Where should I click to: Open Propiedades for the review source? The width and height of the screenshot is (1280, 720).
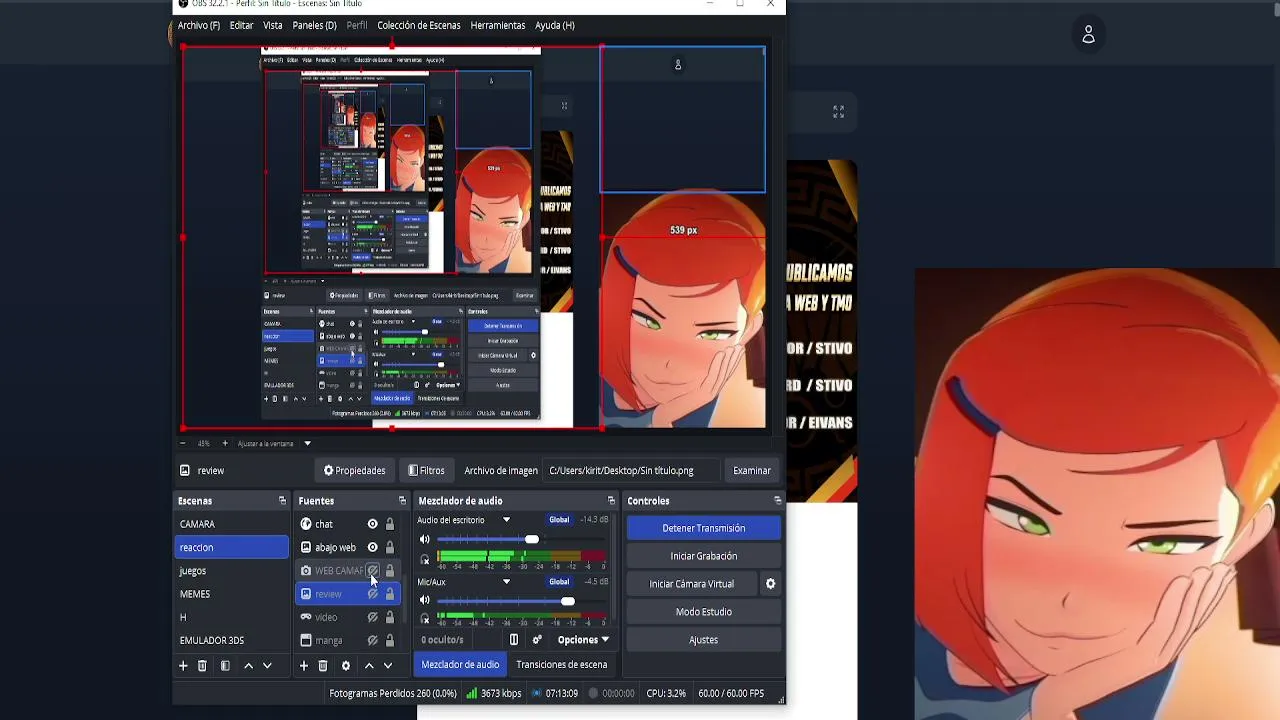(354, 471)
